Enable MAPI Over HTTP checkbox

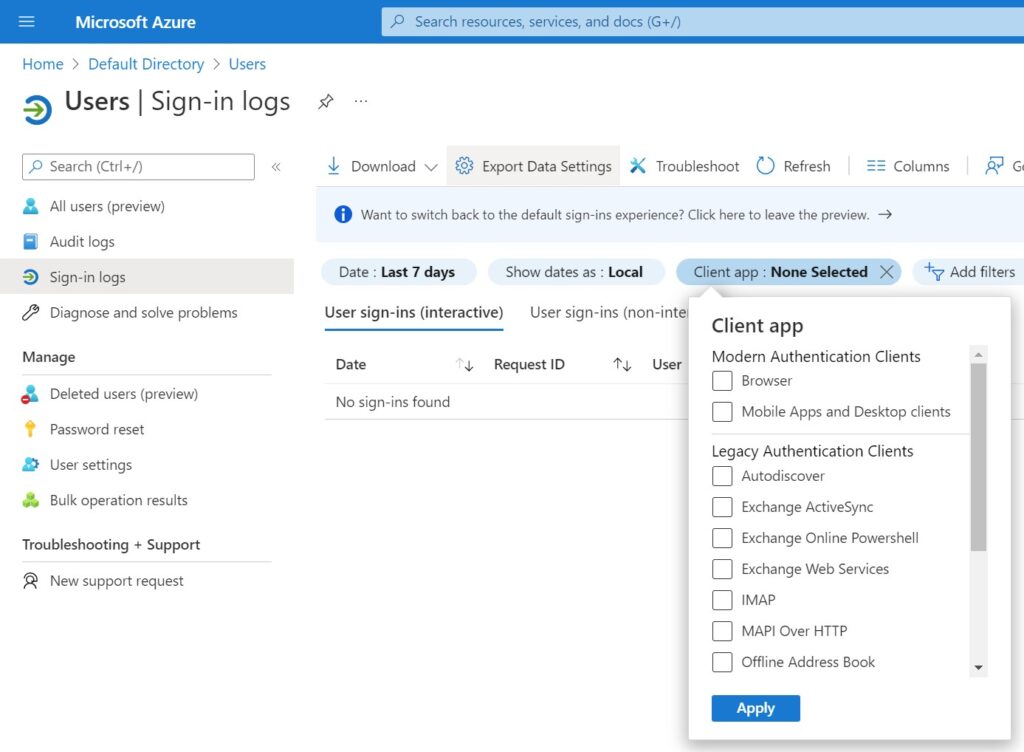point(722,631)
